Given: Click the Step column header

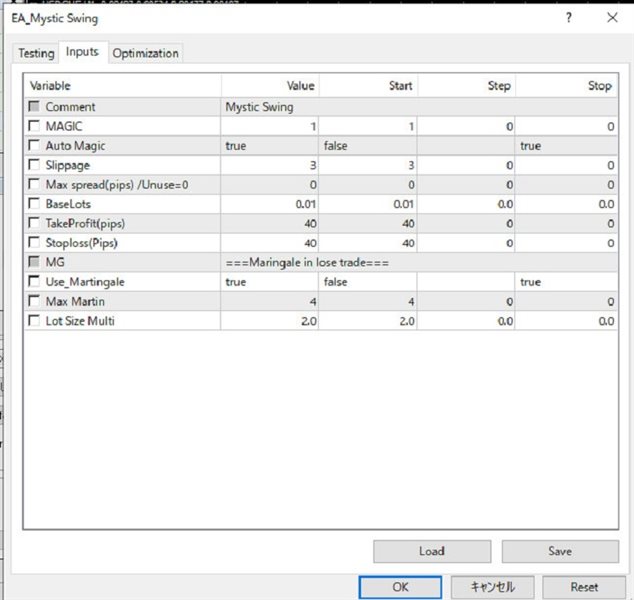Looking at the screenshot, I should (467, 86).
